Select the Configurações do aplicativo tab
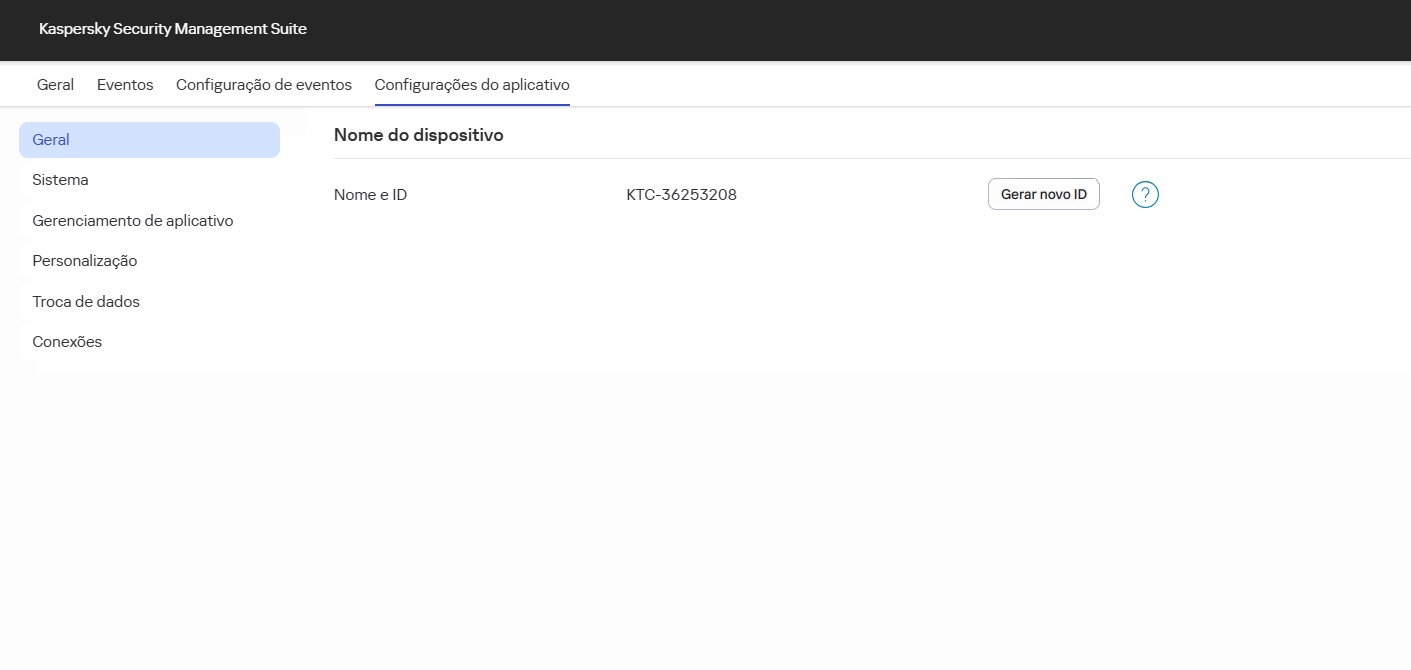This screenshot has height=670, width=1411. coord(471,84)
